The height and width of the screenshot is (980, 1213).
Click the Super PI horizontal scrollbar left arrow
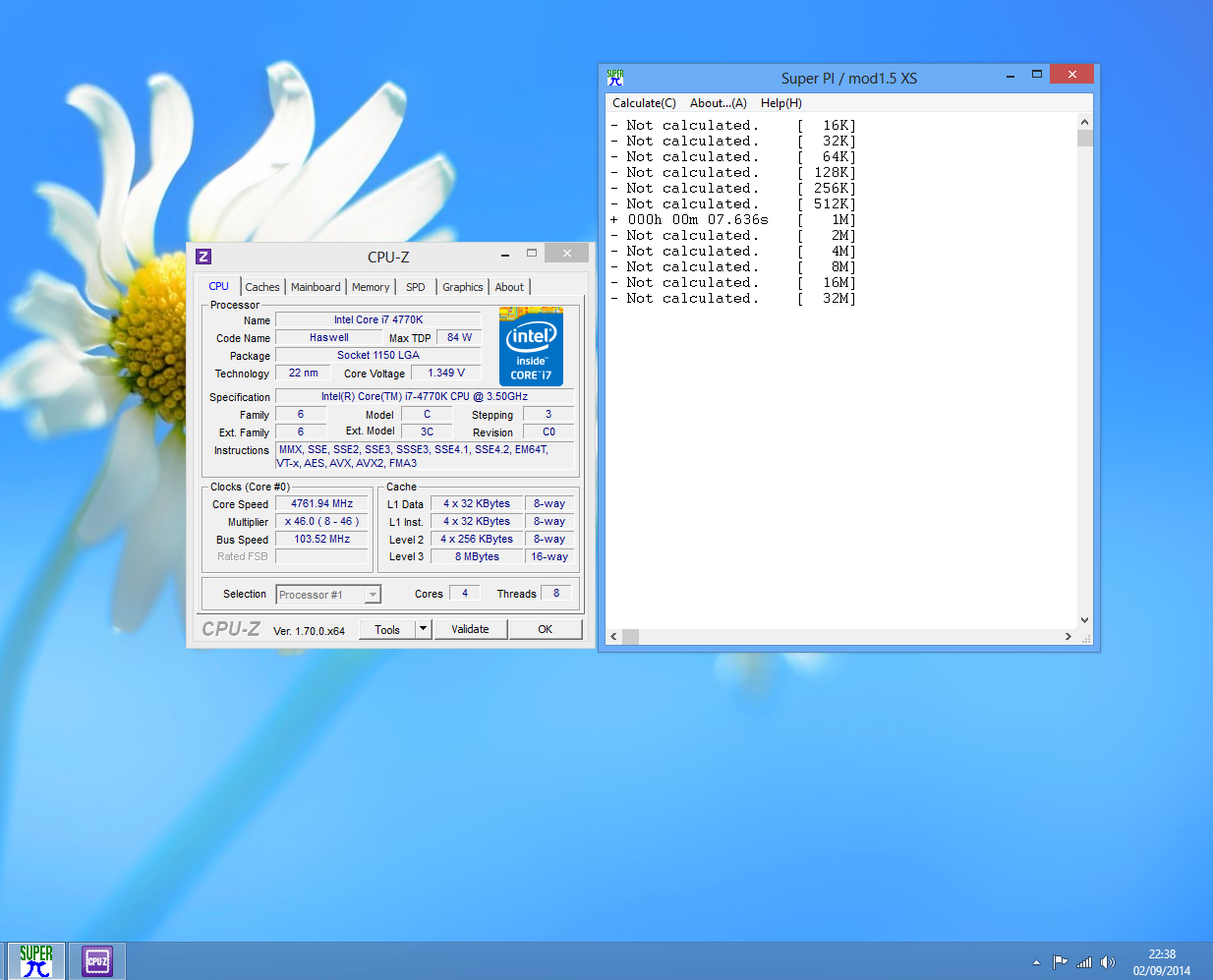coord(614,637)
